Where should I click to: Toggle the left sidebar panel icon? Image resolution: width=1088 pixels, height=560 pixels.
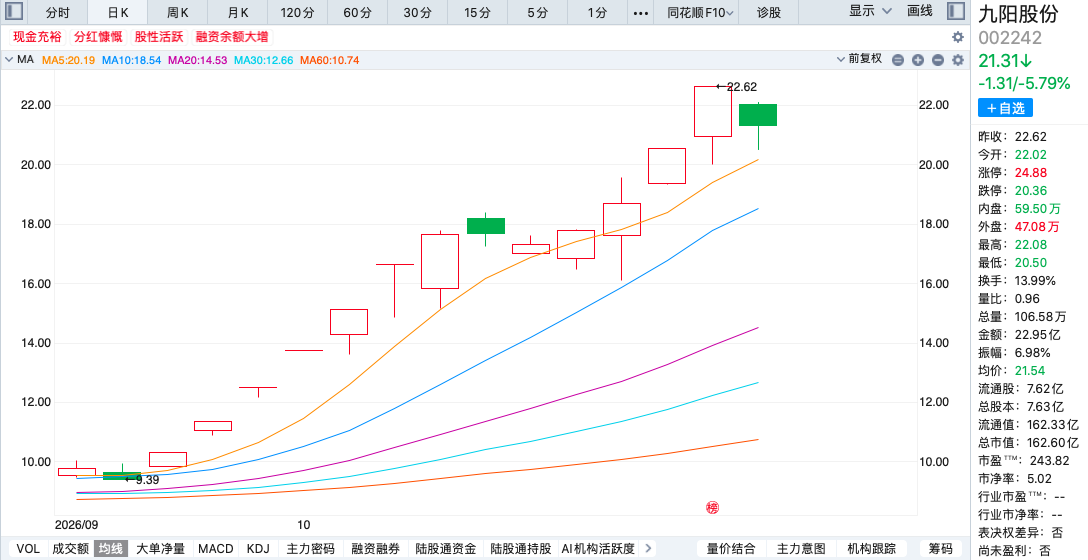[x=13, y=11]
